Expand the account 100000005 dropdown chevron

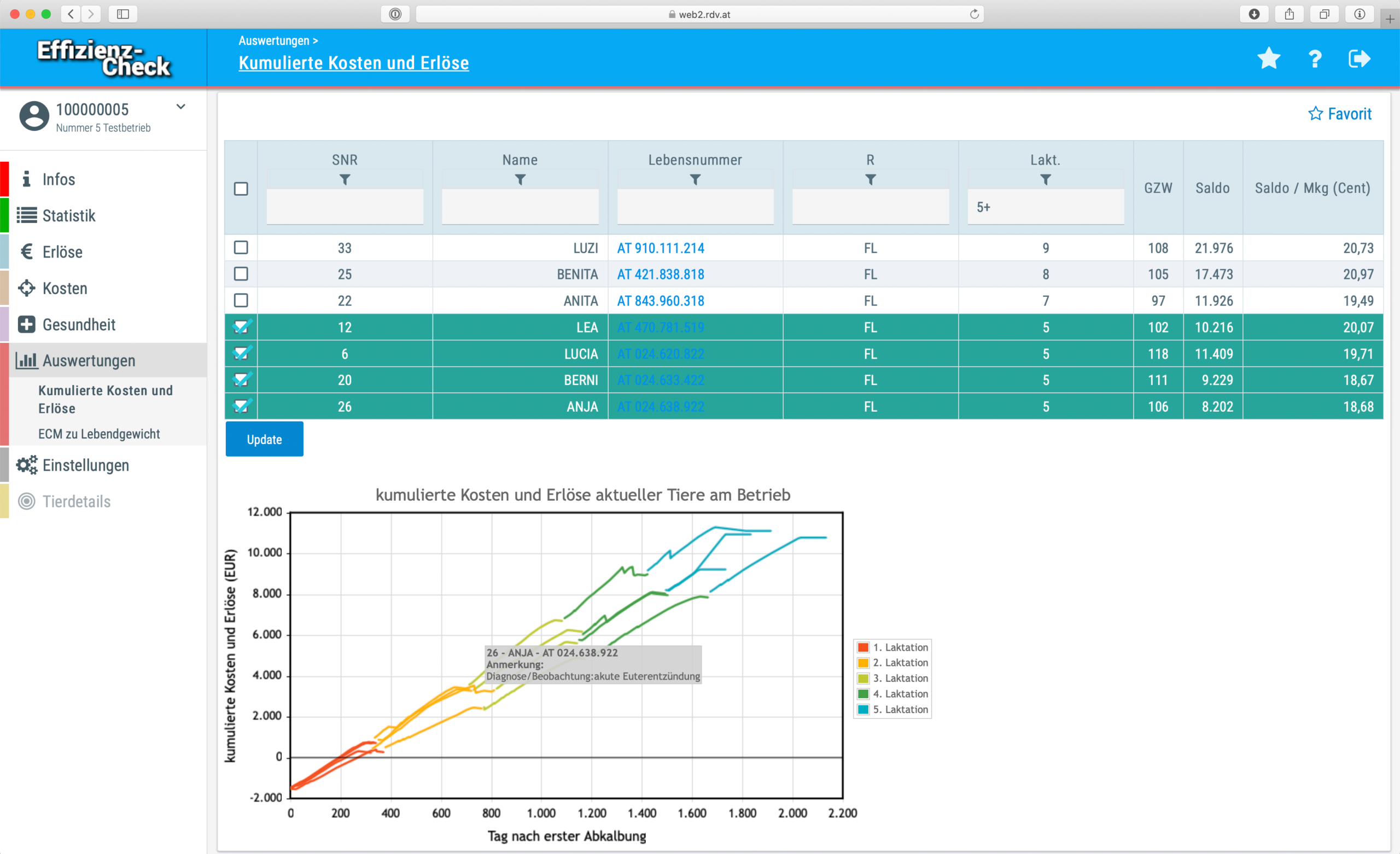click(x=180, y=107)
